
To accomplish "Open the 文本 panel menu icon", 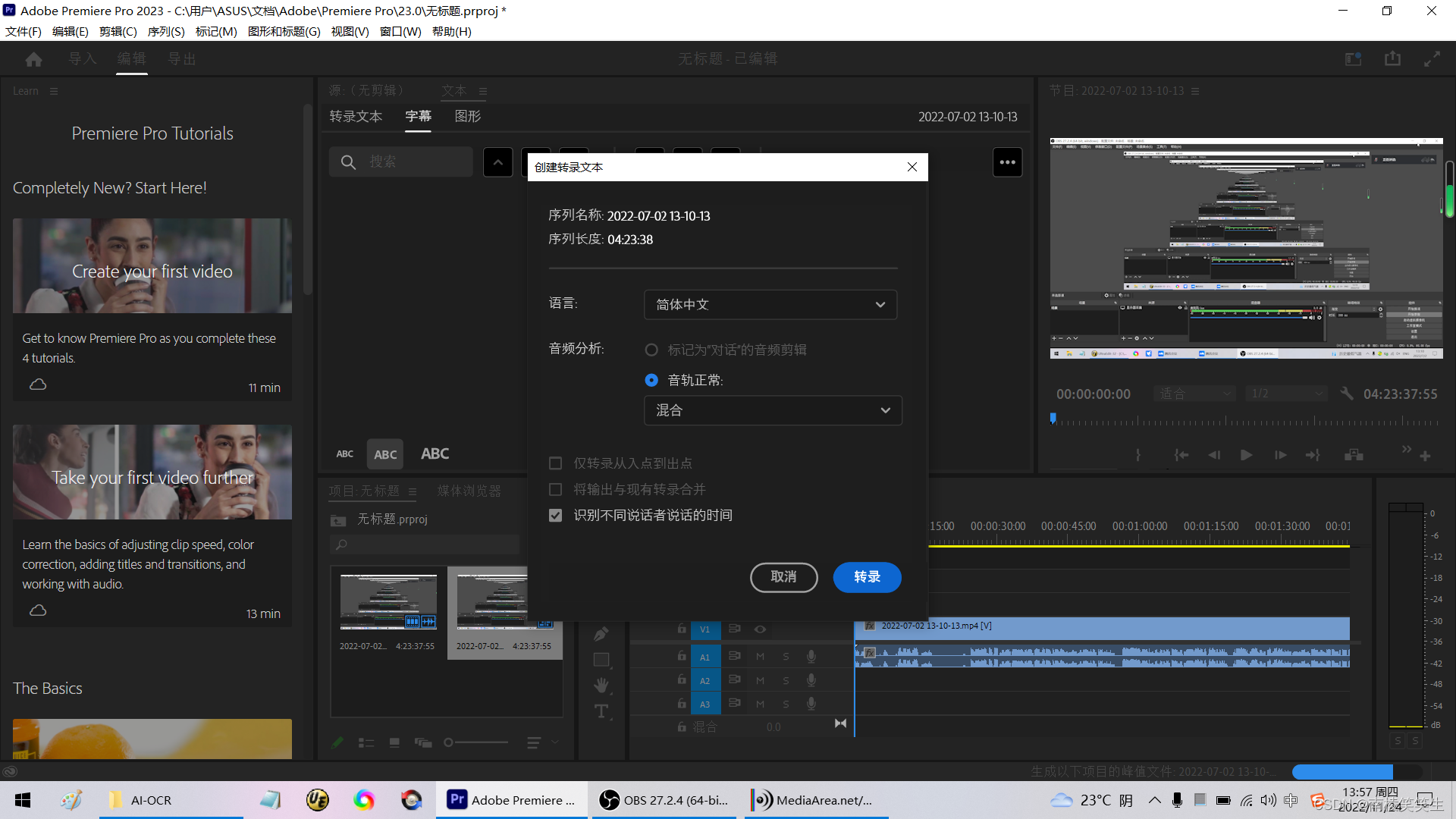I will (482, 91).
